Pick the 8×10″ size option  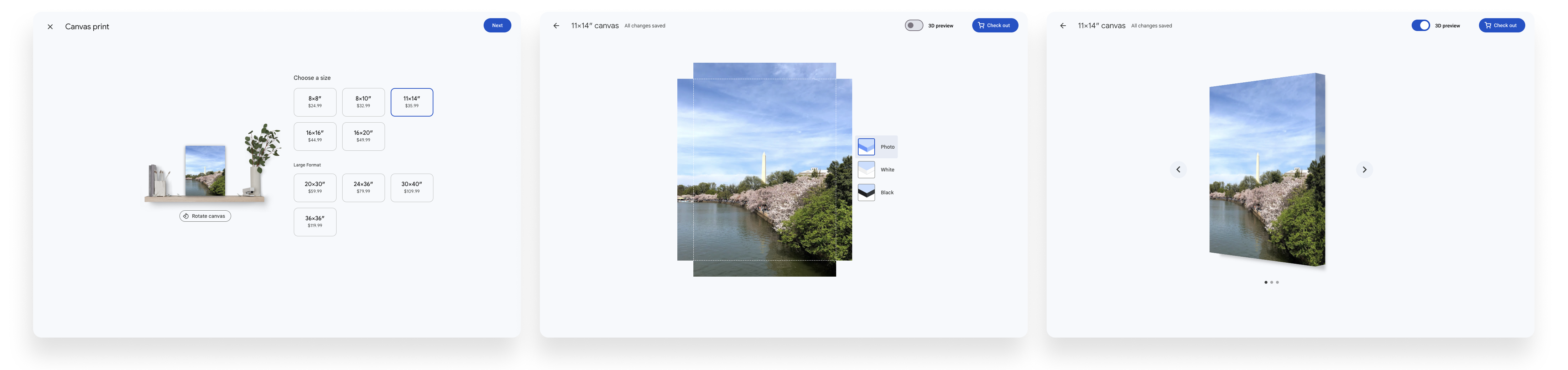point(363,102)
